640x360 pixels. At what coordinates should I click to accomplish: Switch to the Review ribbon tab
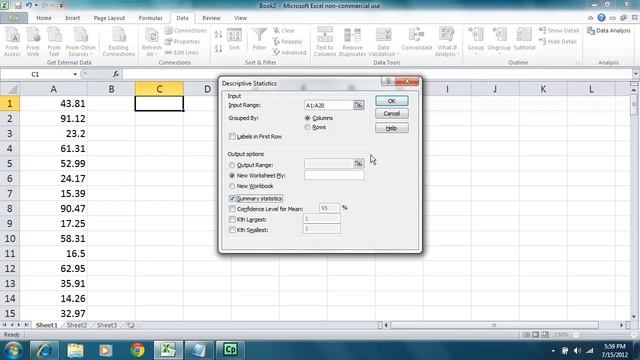211,18
